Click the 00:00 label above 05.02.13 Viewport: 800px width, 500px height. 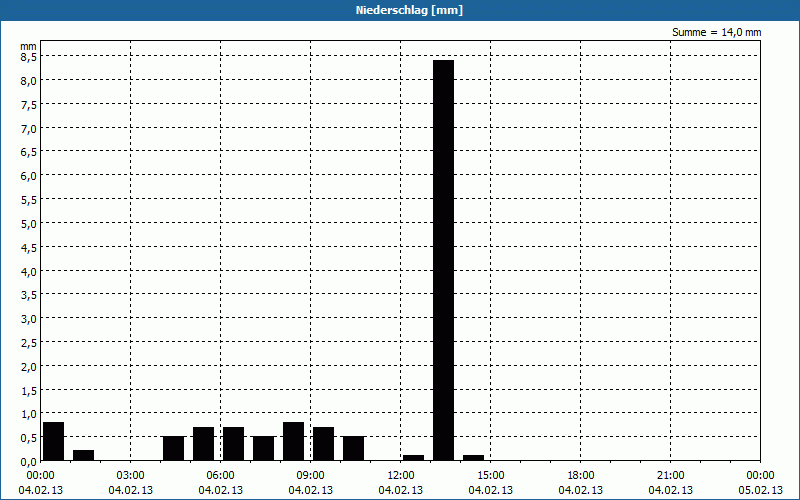760,476
